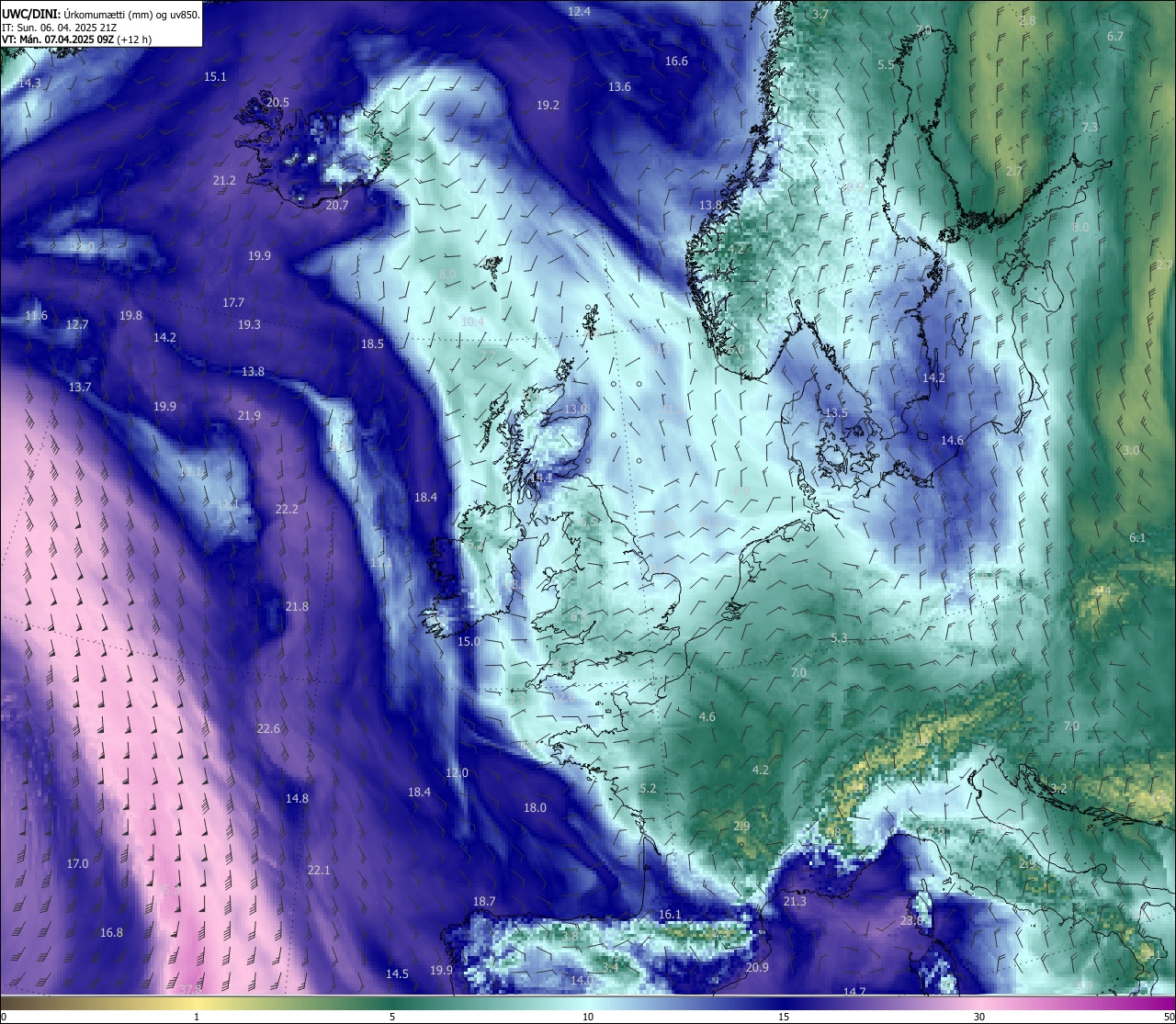The width and height of the screenshot is (1176, 1024).
Task: Click the 14.7 value at the bottom
Action: [x=854, y=992]
